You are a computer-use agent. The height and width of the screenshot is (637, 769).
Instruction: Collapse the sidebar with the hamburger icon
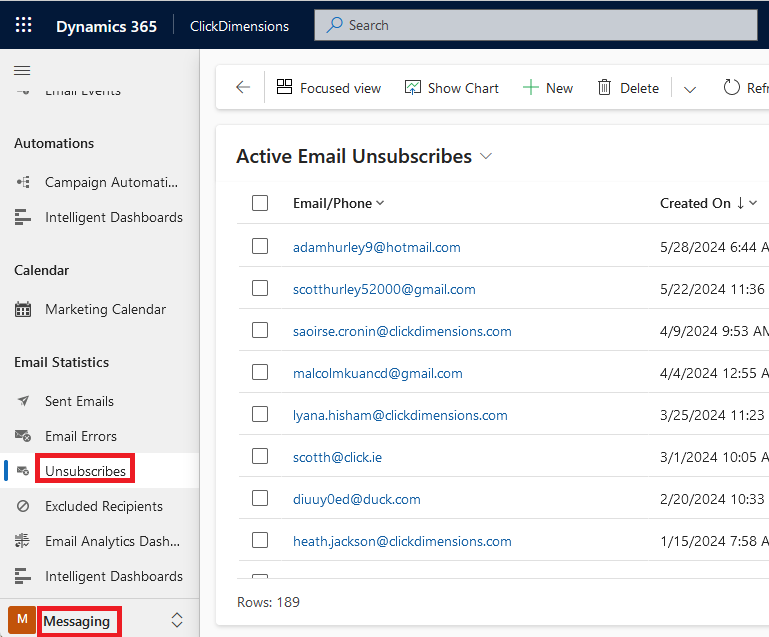coord(22,70)
